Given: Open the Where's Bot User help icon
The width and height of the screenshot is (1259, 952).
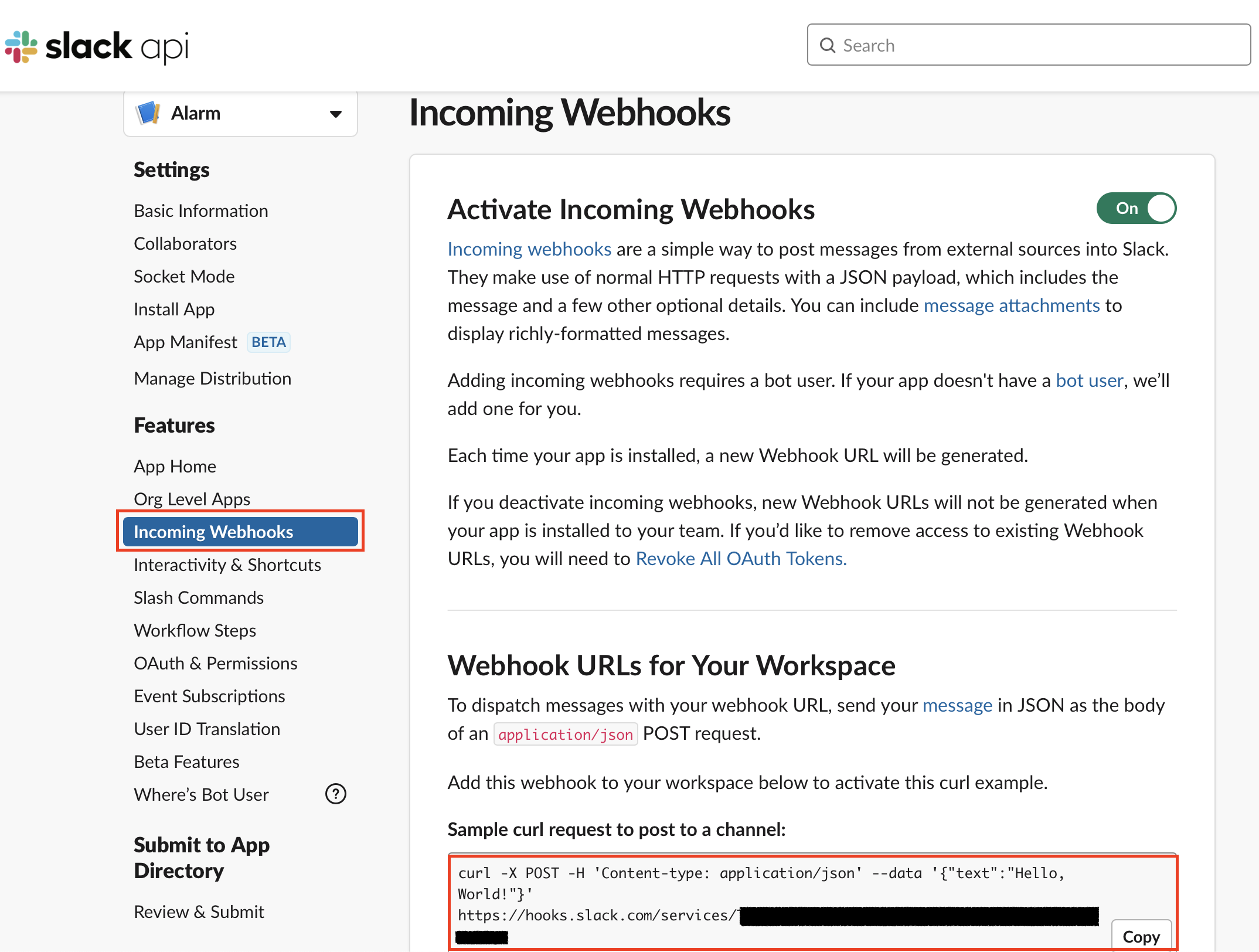Looking at the screenshot, I should [x=336, y=794].
